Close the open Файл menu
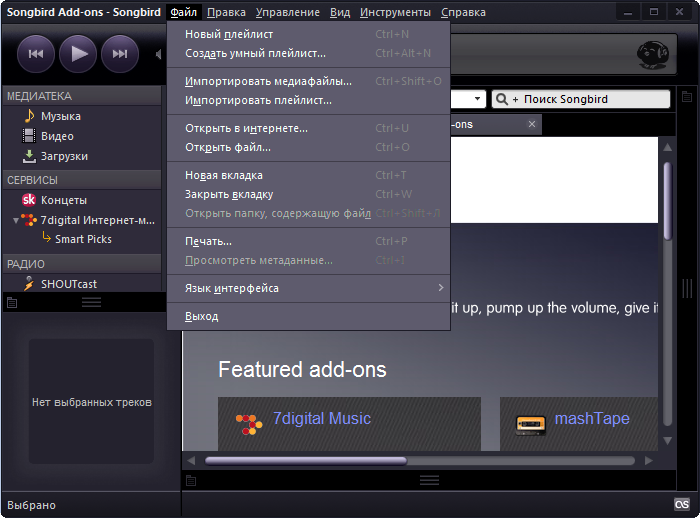Image resolution: width=700 pixels, height=518 pixels. tap(183, 12)
